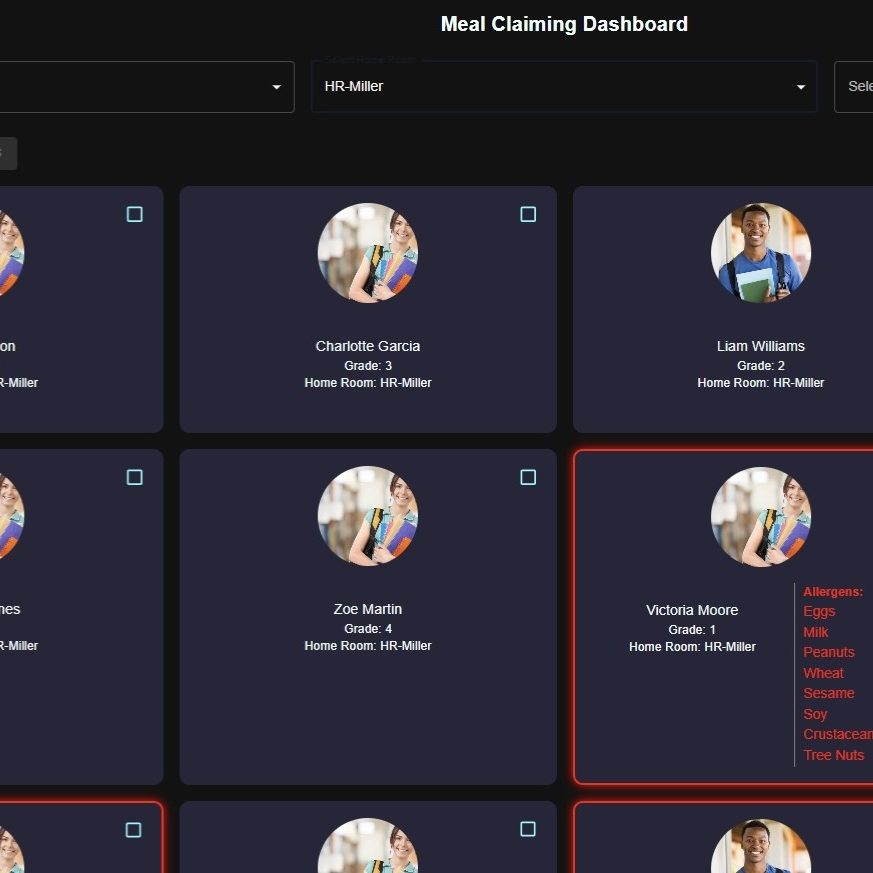873x873 pixels.
Task: Click 'Grade: 4' on Zoe Martin's card
Action: pyautogui.click(x=368, y=629)
